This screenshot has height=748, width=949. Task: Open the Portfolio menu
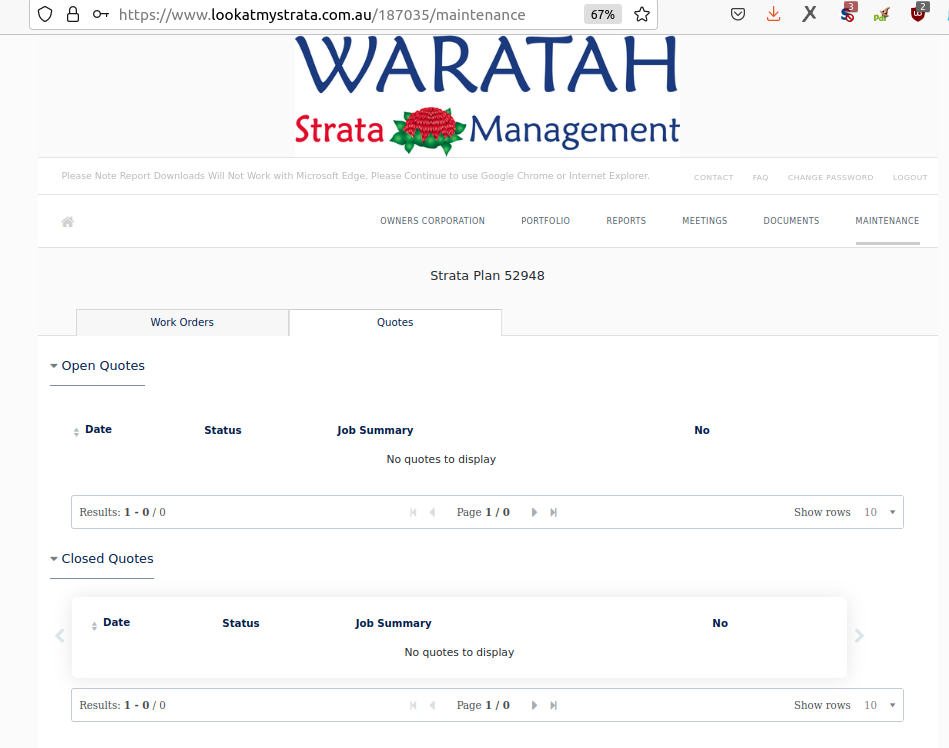click(x=545, y=221)
